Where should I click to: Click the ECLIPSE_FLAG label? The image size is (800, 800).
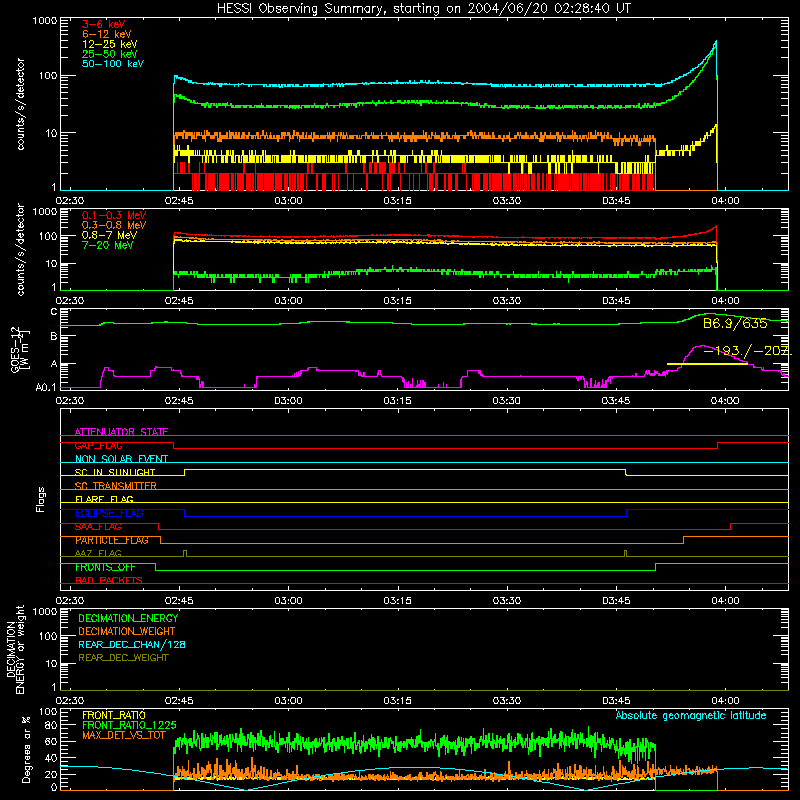109,513
